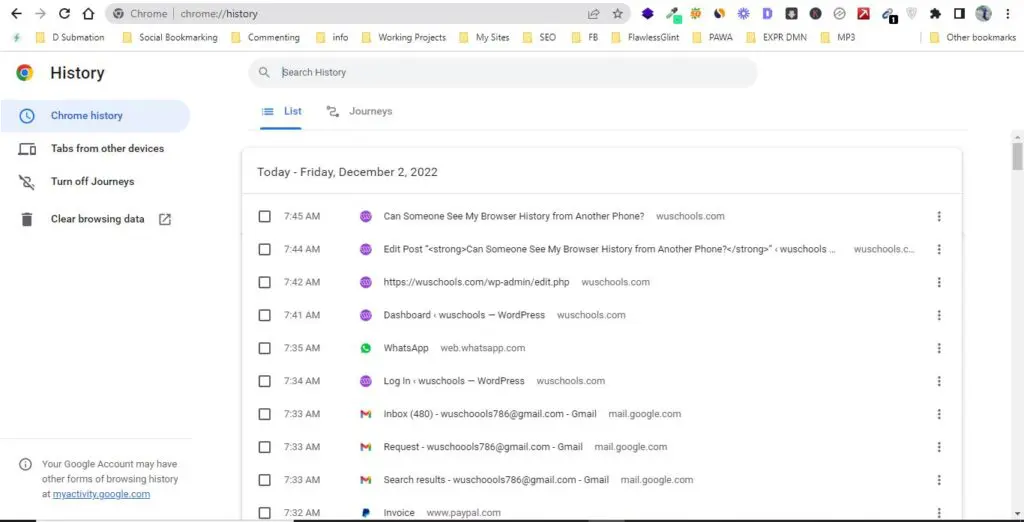The height and width of the screenshot is (522, 1024).
Task: Open the user profile avatar
Action: click(x=983, y=14)
